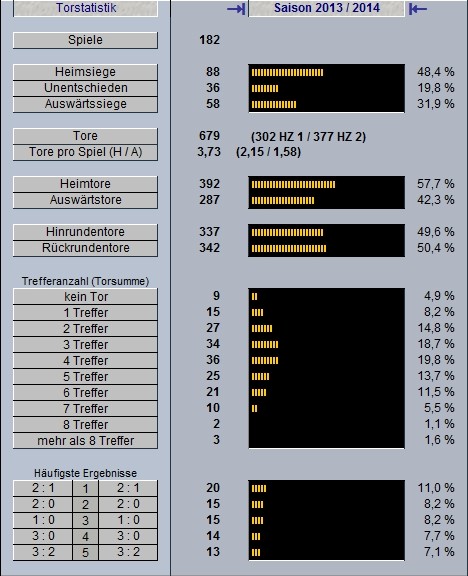Click mehr als 8 Treffer
The width and height of the screenshot is (468, 576).
point(85,441)
